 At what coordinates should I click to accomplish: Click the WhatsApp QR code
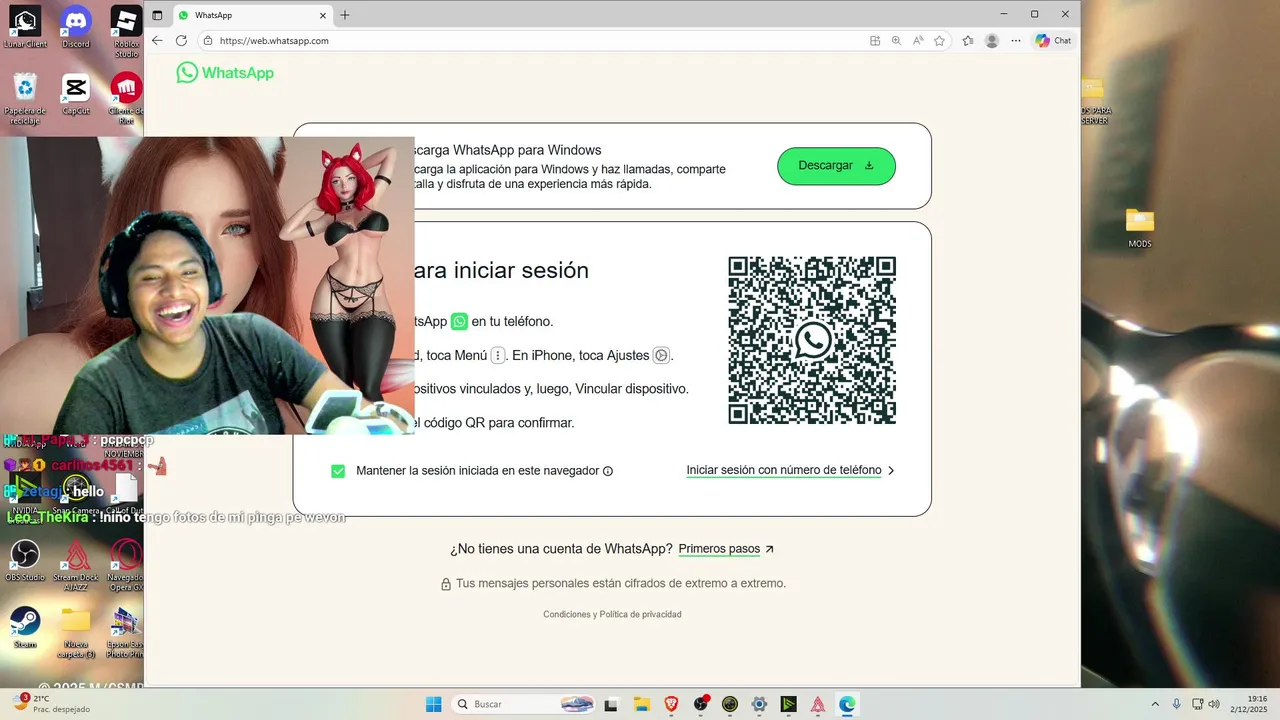tap(812, 340)
